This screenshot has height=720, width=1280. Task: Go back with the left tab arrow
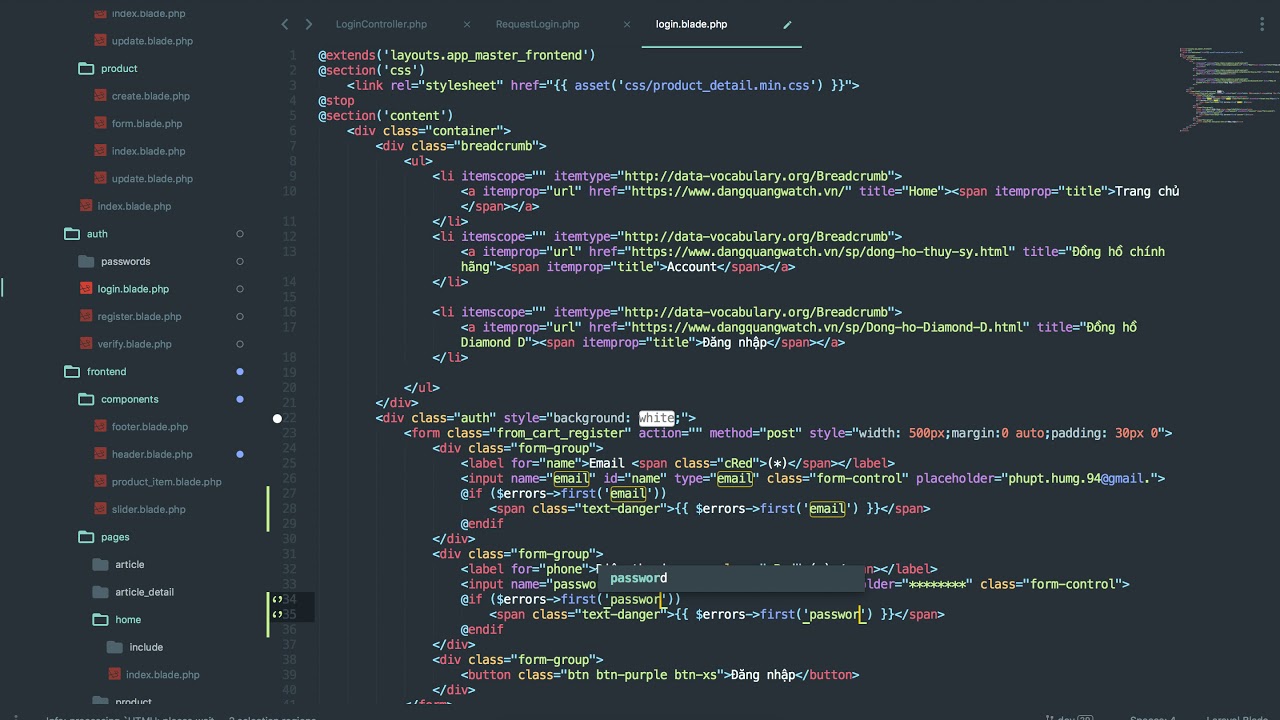coord(285,24)
